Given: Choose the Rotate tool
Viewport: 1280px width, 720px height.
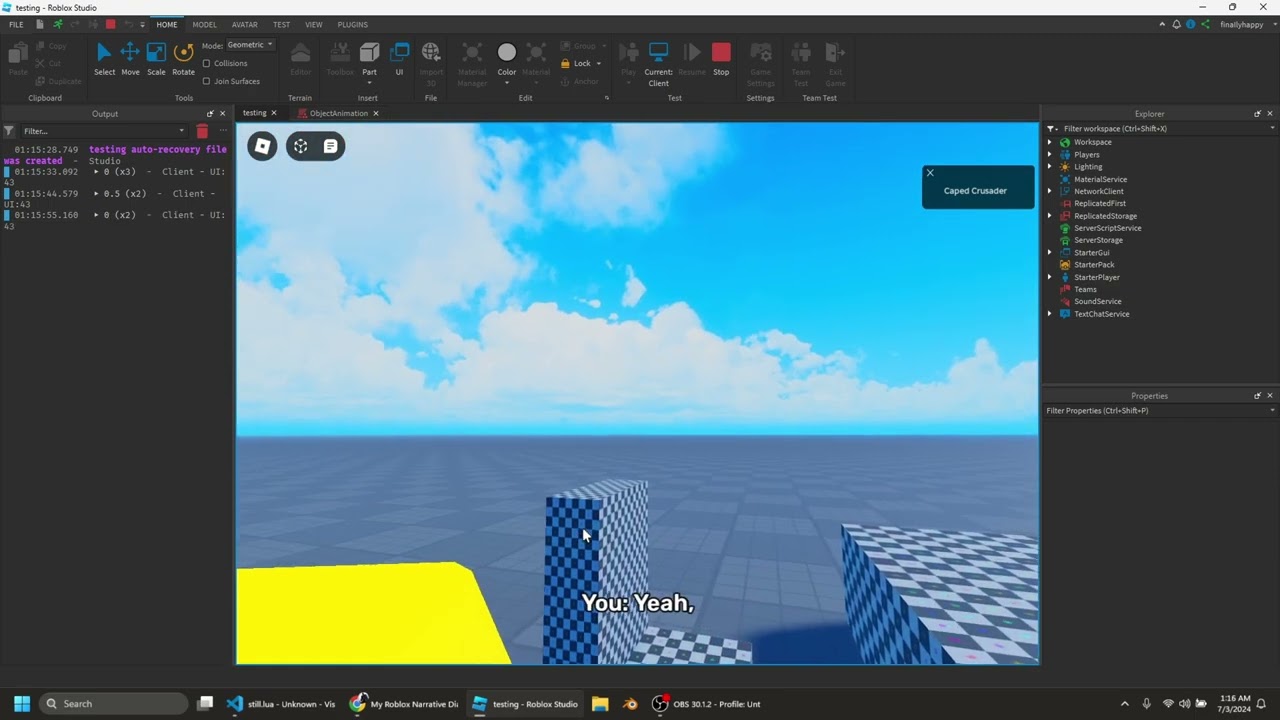Looking at the screenshot, I should 183,59.
